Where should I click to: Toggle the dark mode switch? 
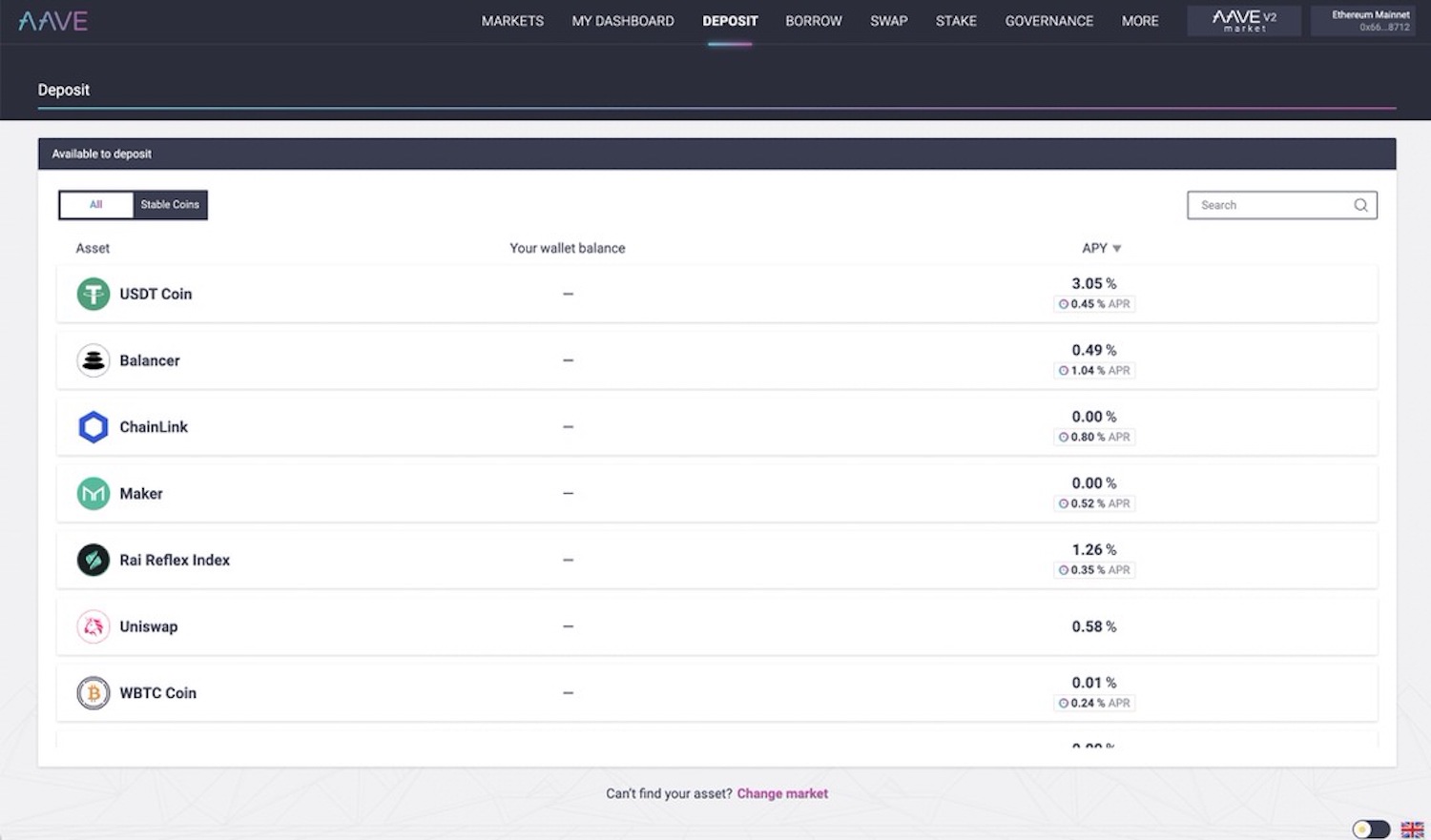1371,830
